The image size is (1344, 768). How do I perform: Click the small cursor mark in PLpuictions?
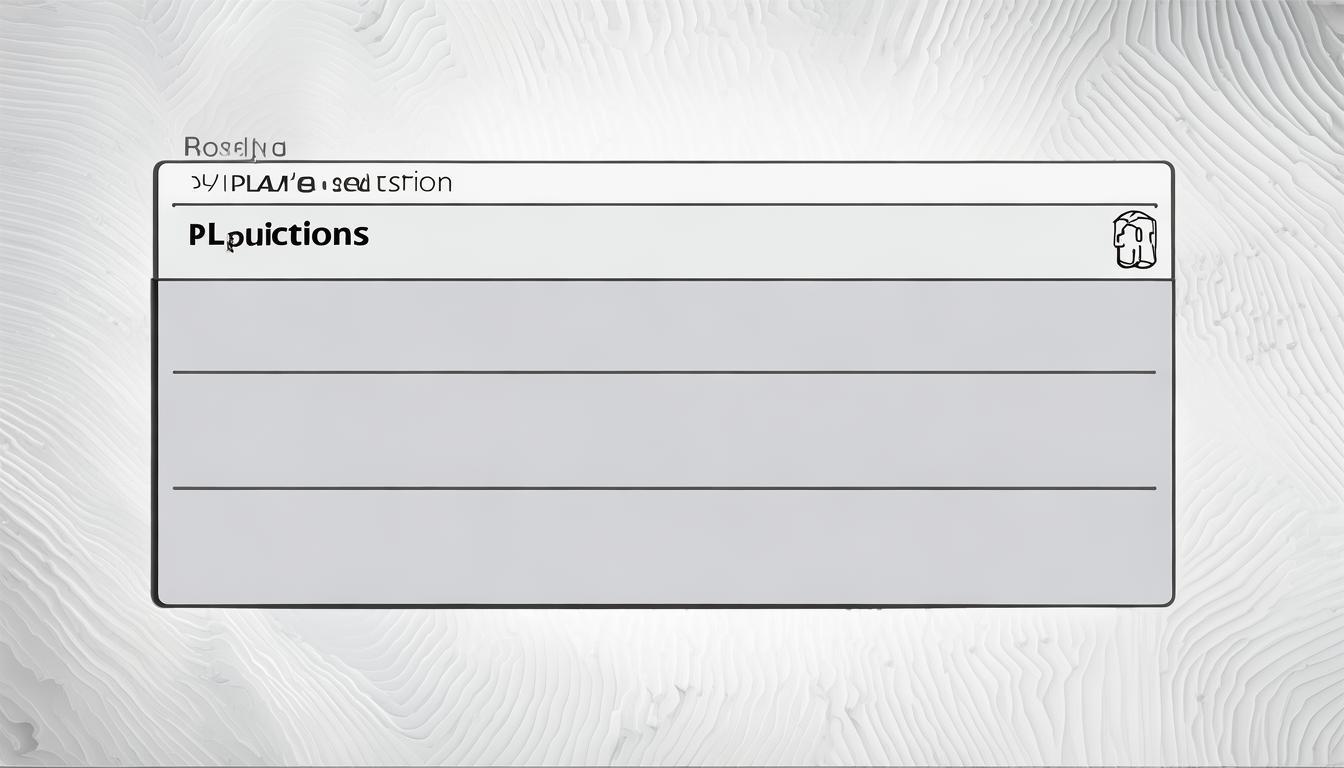[x=229, y=243]
